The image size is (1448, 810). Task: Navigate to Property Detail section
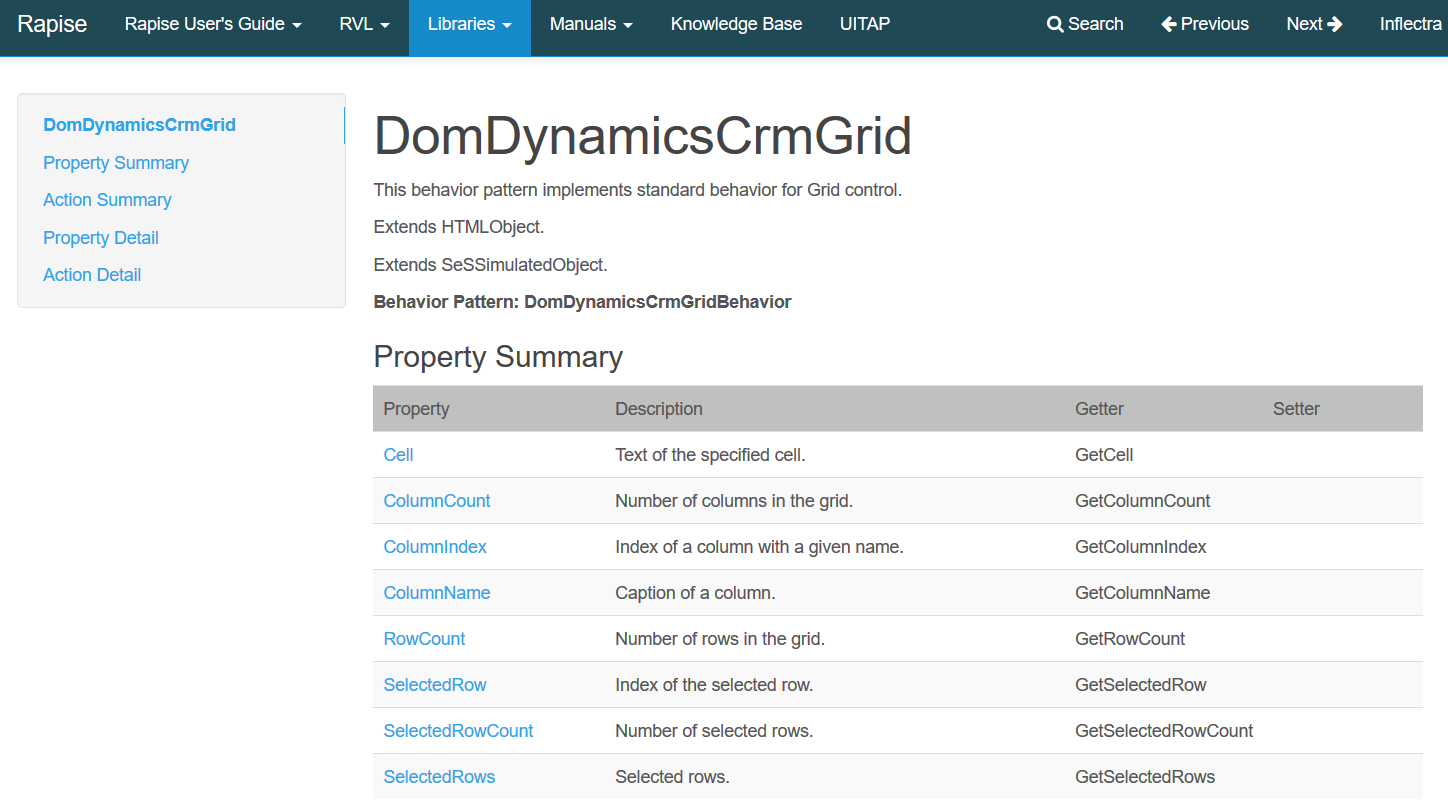pyautogui.click(x=101, y=238)
